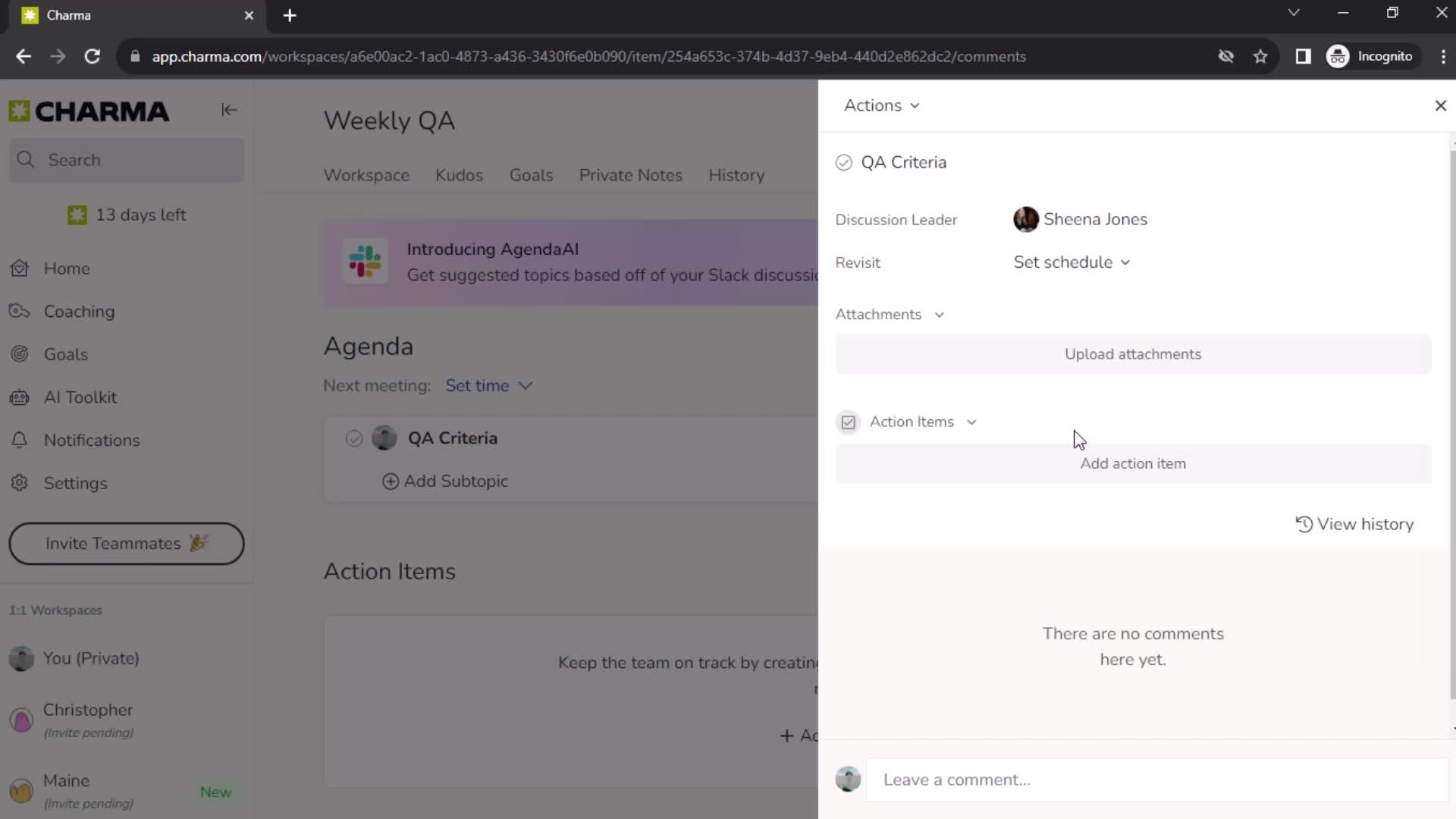Open the Home section in sidebar
Viewport: 1456px width, 819px height.
pos(67,268)
